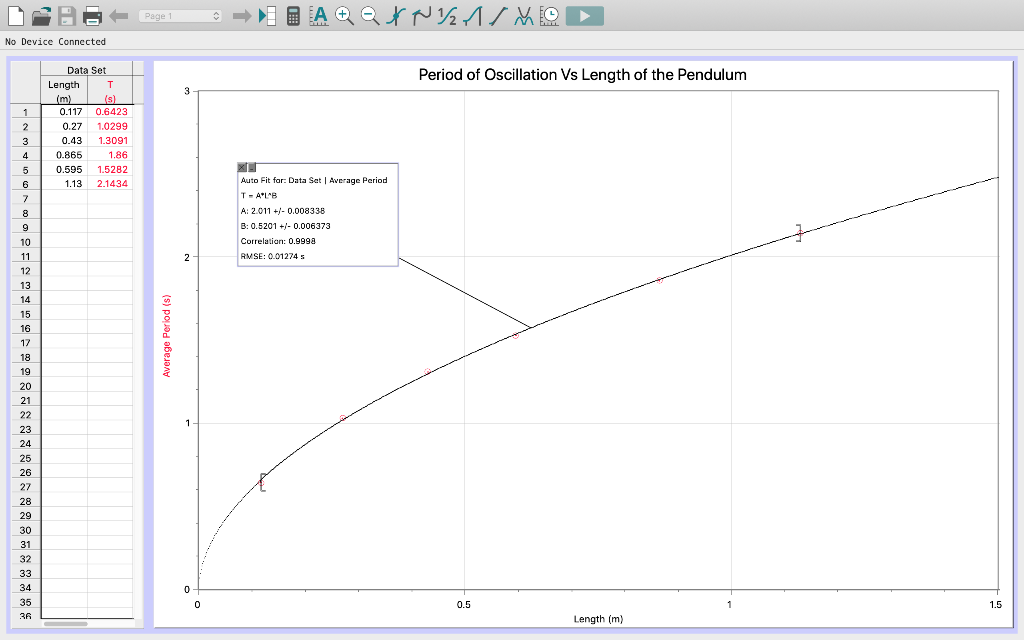Viewport: 1024px width, 640px height.
Task: Select the Examine tool
Action: [396, 15]
